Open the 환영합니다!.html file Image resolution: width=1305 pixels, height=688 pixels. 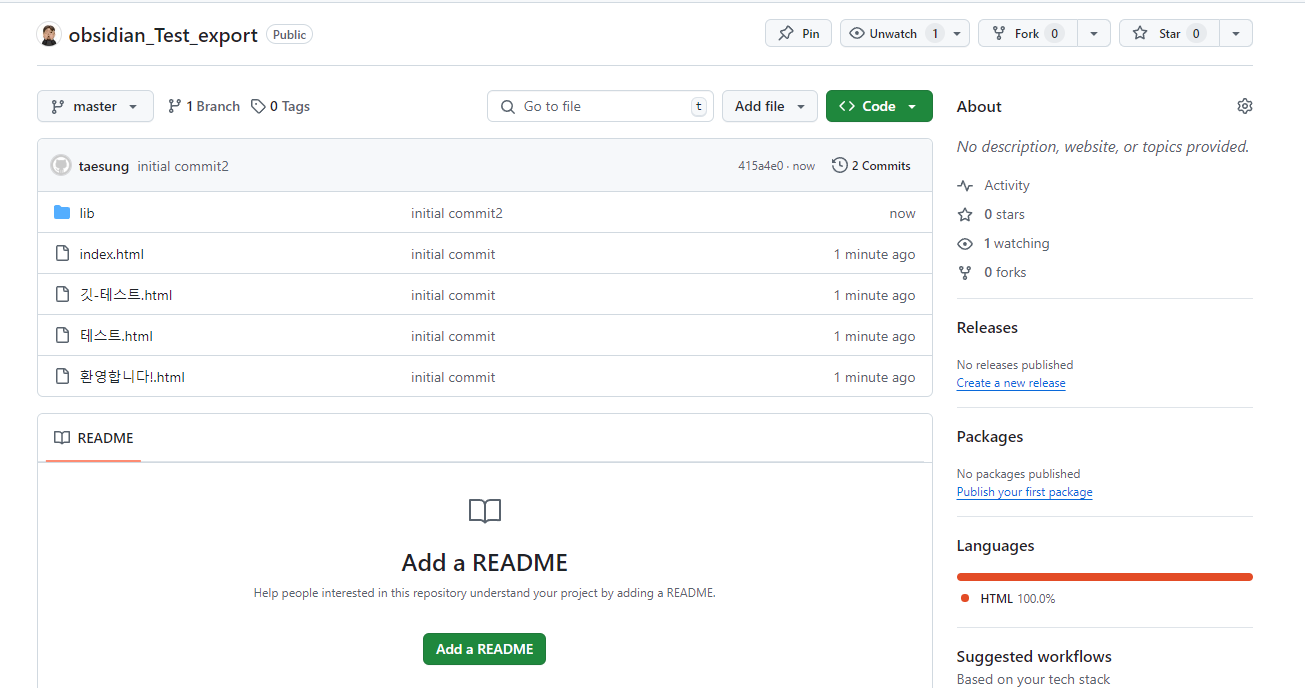[x=132, y=377]
